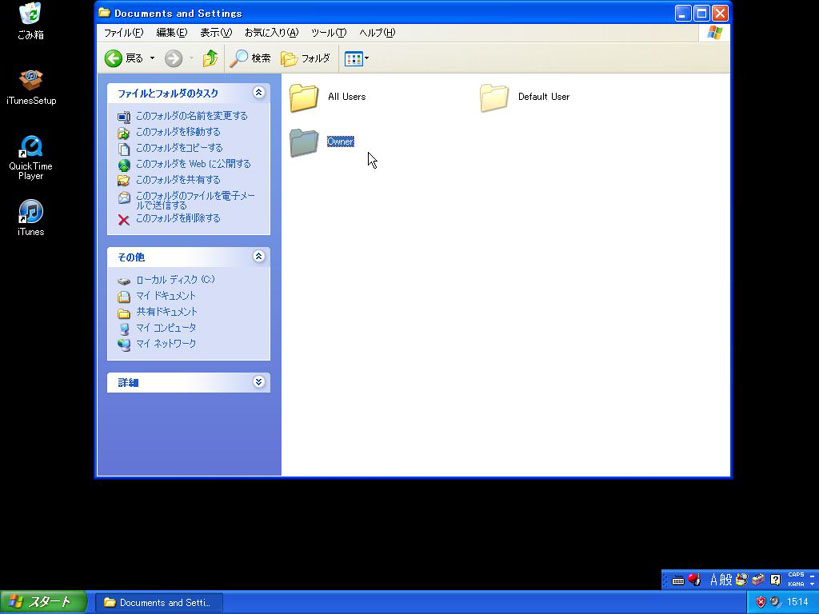The width and height of the screenshot is (819, 614).
Task: Open the IME tools toolbox icon
Action: pos(758,579)
